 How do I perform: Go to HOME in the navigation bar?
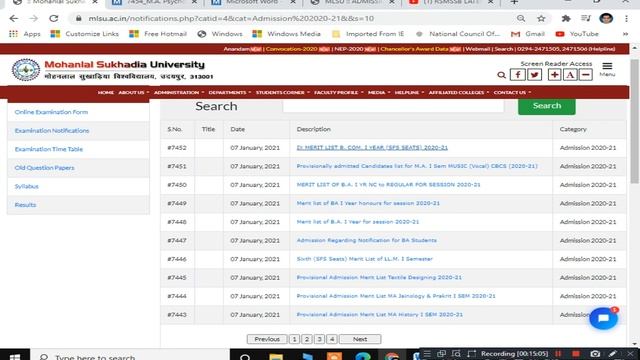[105, 93]
